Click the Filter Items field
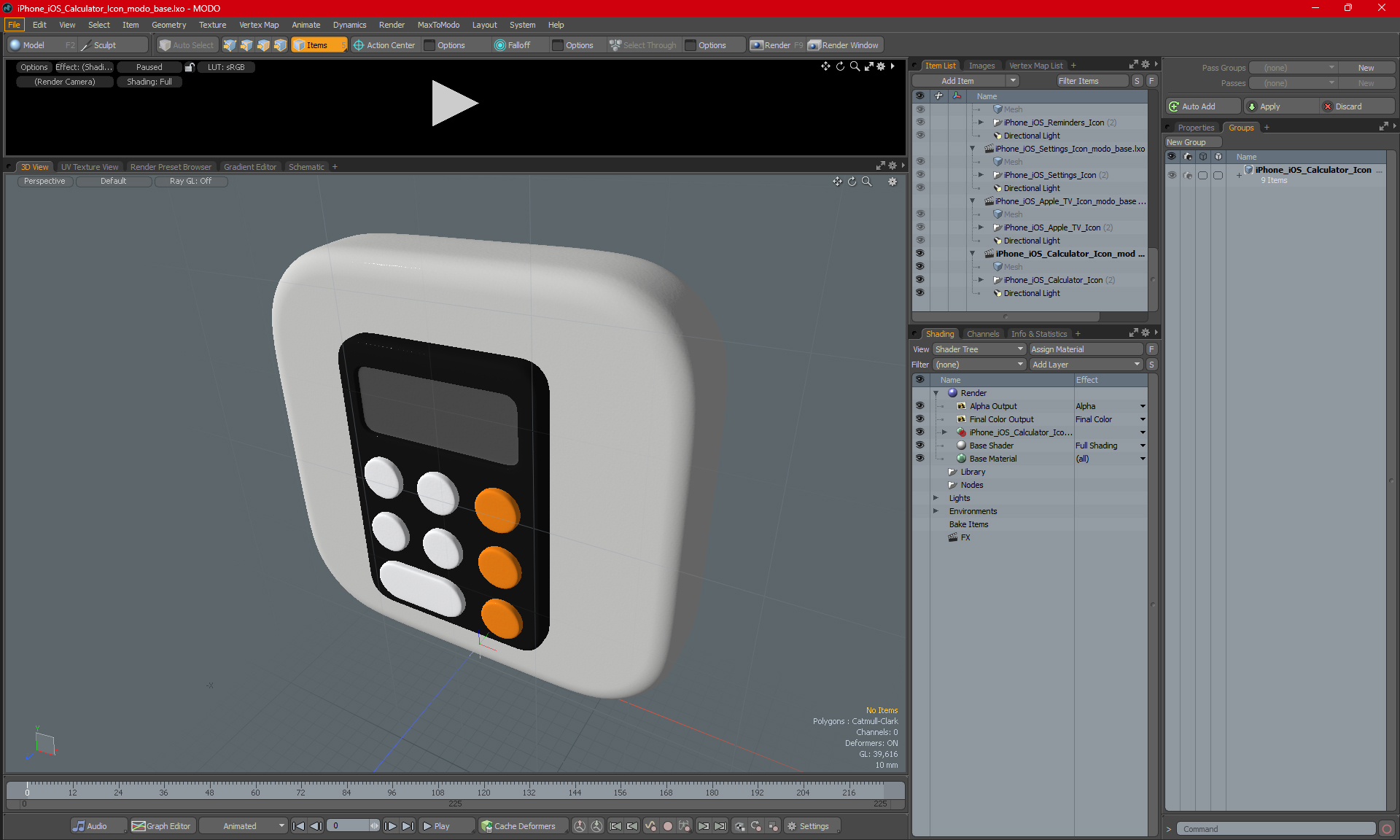 [1092, 81]
